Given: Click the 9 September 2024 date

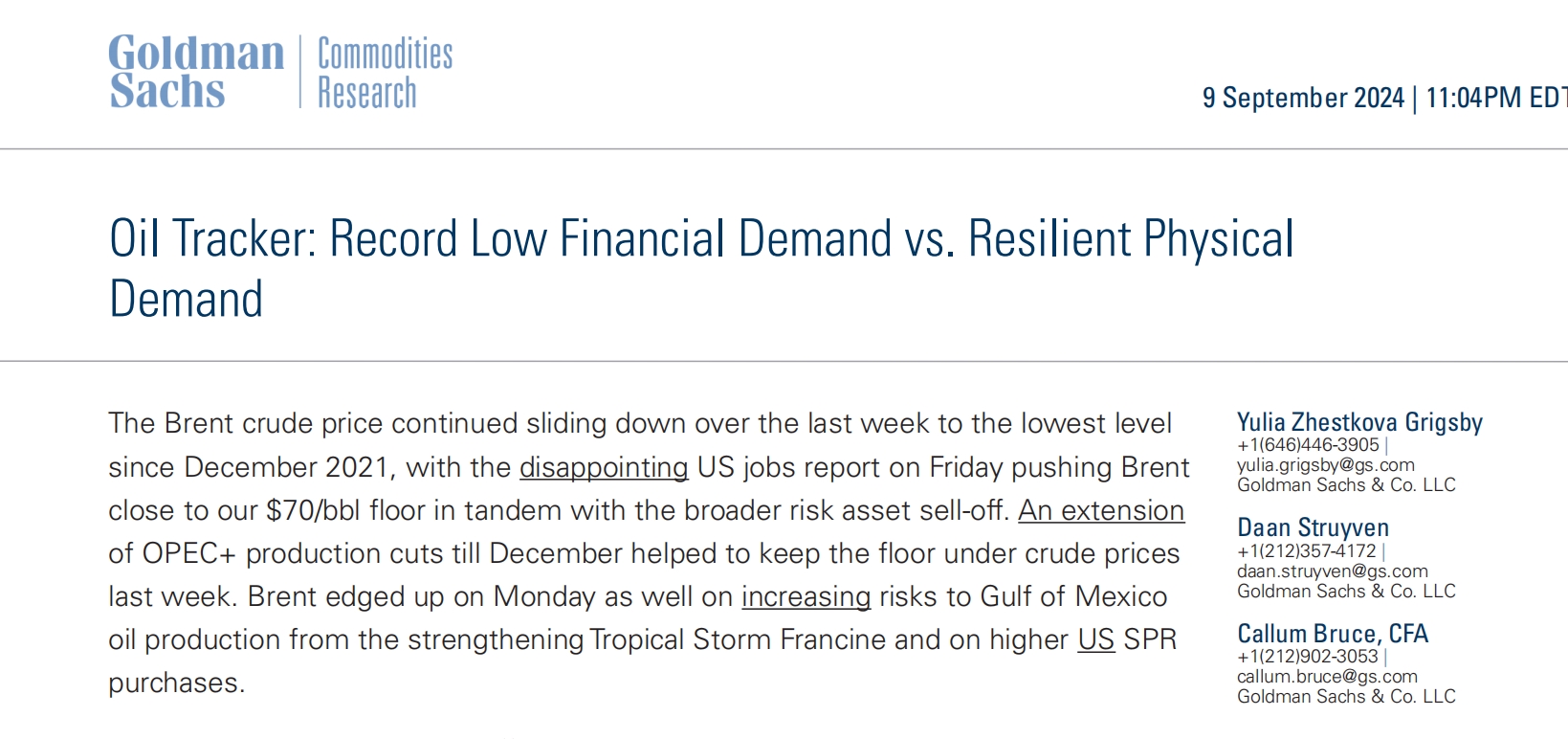Looking at the screenshot, I should pos(1302,98).
